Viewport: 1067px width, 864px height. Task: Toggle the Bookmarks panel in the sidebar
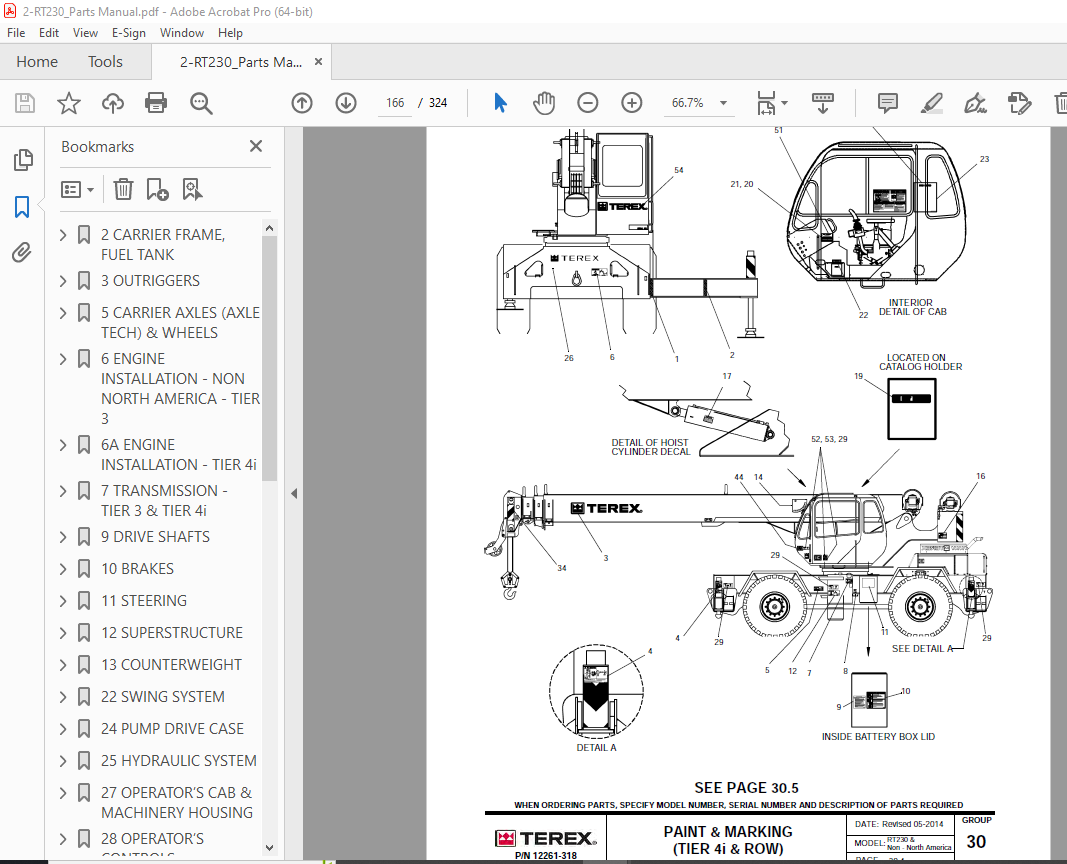[22, 207]
